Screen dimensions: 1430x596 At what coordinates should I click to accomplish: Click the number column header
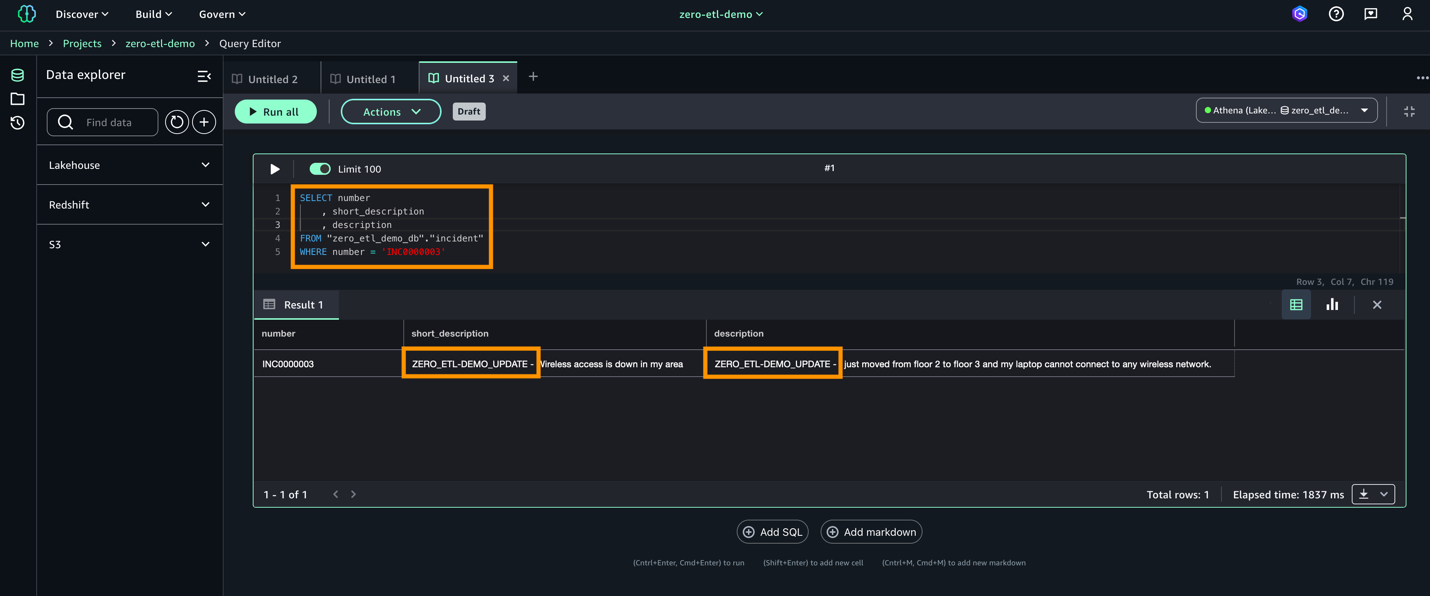click(329, 333)
